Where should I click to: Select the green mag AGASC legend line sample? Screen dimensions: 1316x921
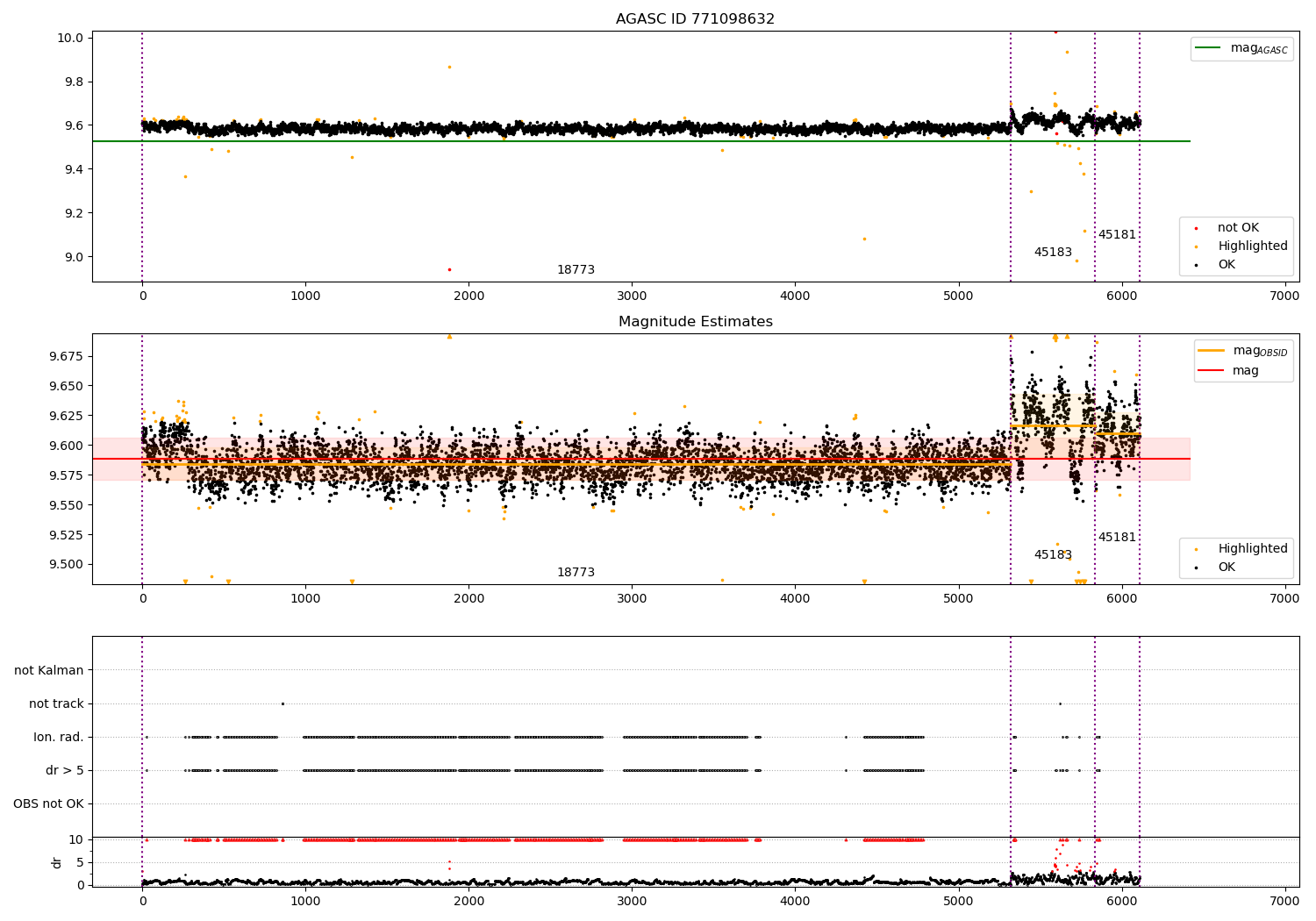tap(1208, 48)
